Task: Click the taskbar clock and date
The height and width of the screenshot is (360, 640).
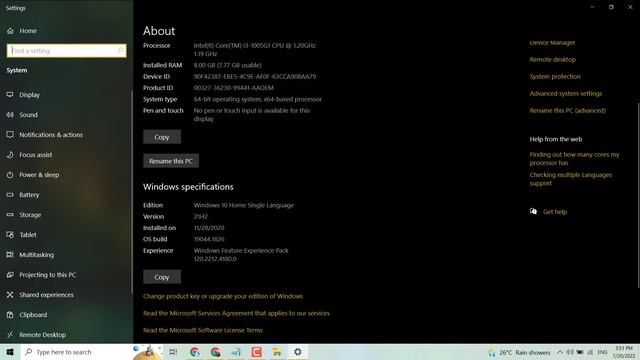Action: coord(624,352)
